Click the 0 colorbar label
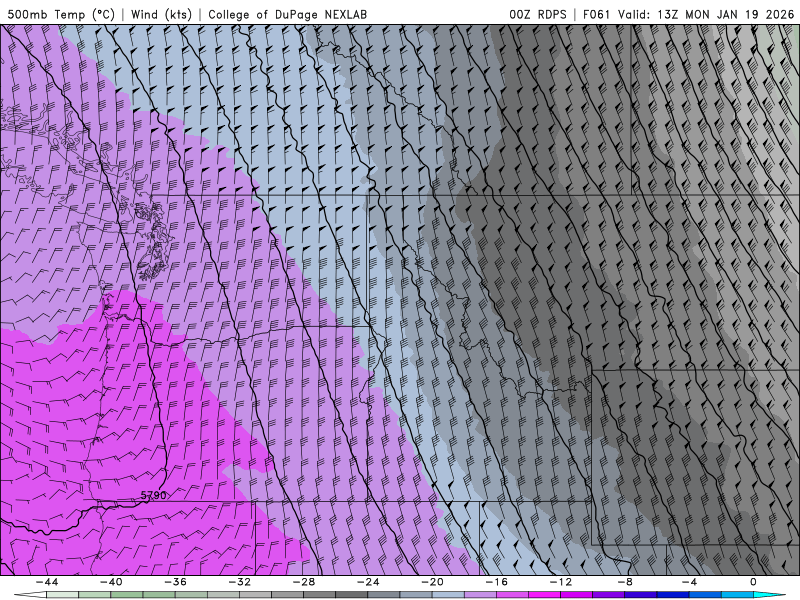The width and height of the screenshot is (800, 600). tap(753, 582)
